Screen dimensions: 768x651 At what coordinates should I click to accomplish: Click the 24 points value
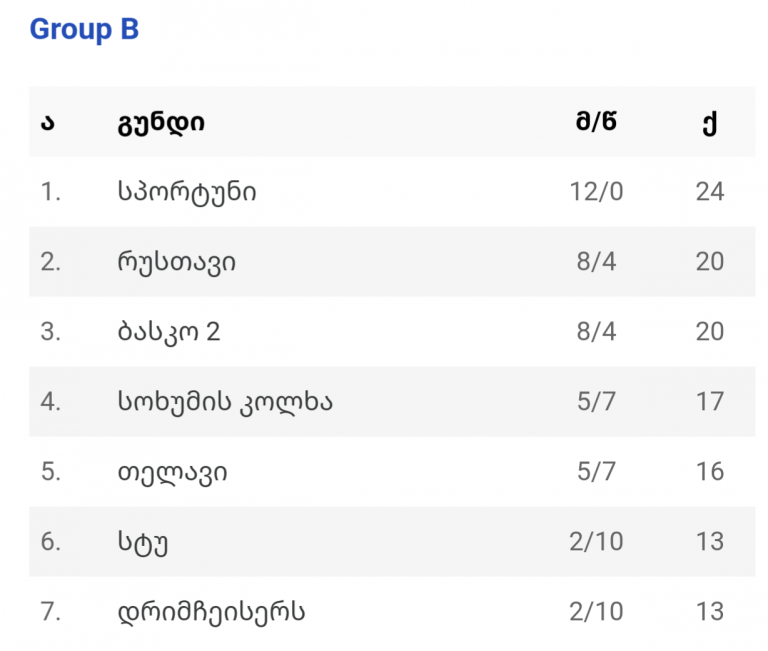point(710,192)
